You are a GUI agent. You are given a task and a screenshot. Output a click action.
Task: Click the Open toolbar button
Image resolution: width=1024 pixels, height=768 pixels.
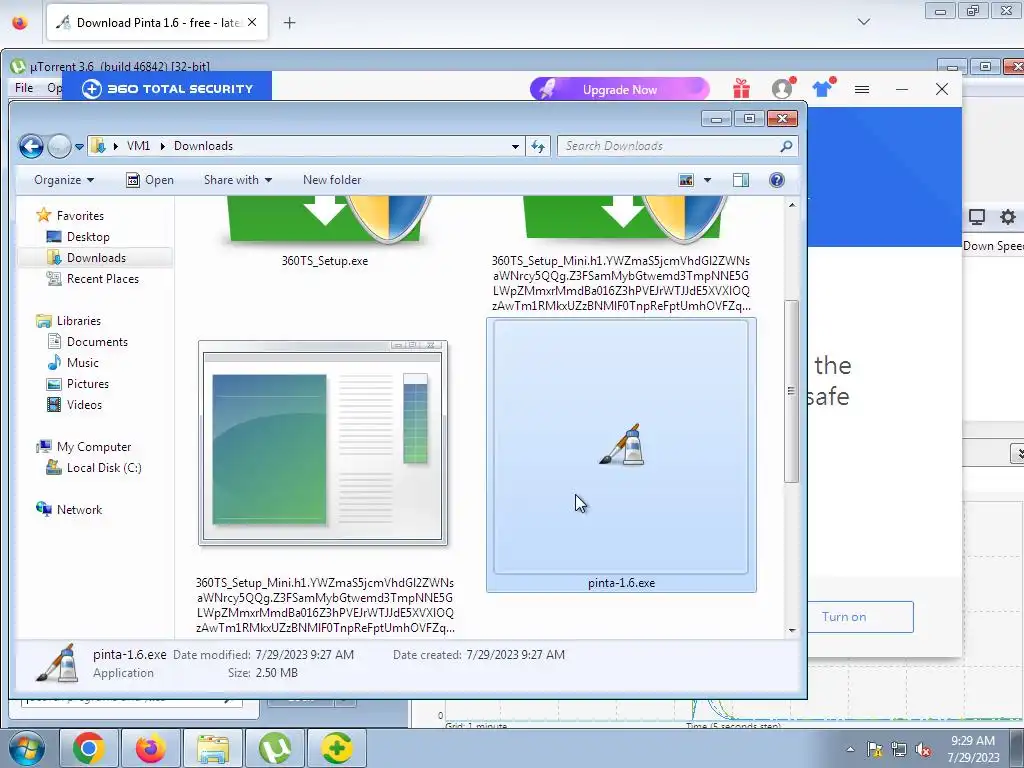pos(150,180)
